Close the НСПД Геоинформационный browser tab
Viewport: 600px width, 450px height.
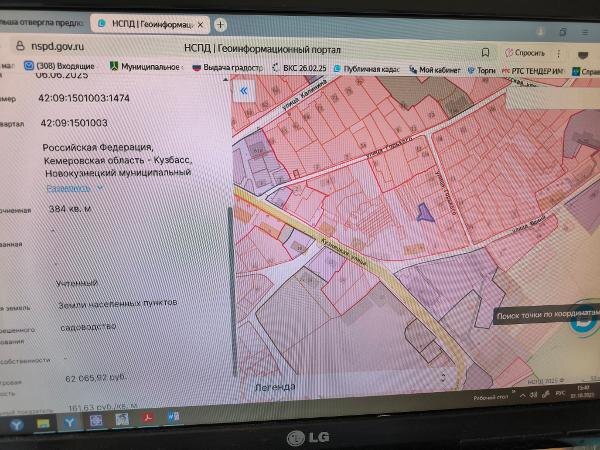tap(200, 24)
